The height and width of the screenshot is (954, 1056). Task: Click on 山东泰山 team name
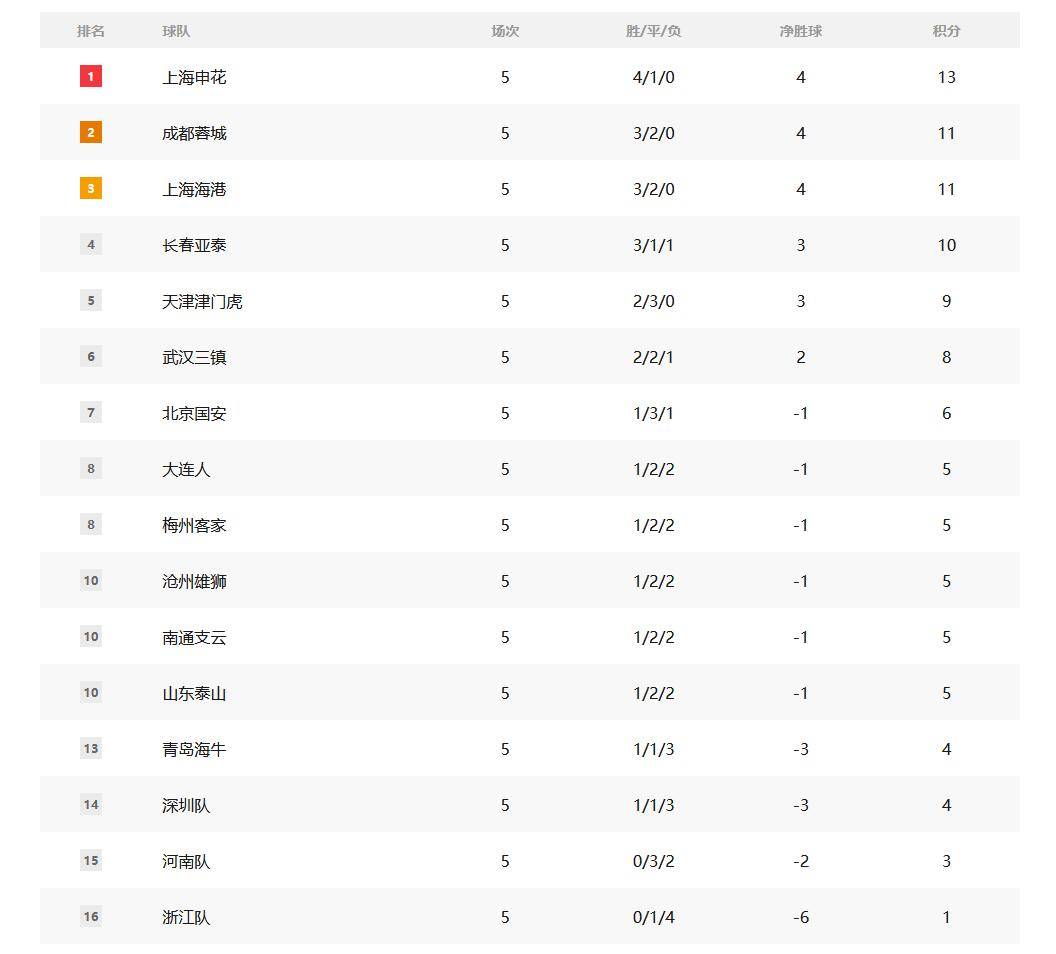[194, 693]
